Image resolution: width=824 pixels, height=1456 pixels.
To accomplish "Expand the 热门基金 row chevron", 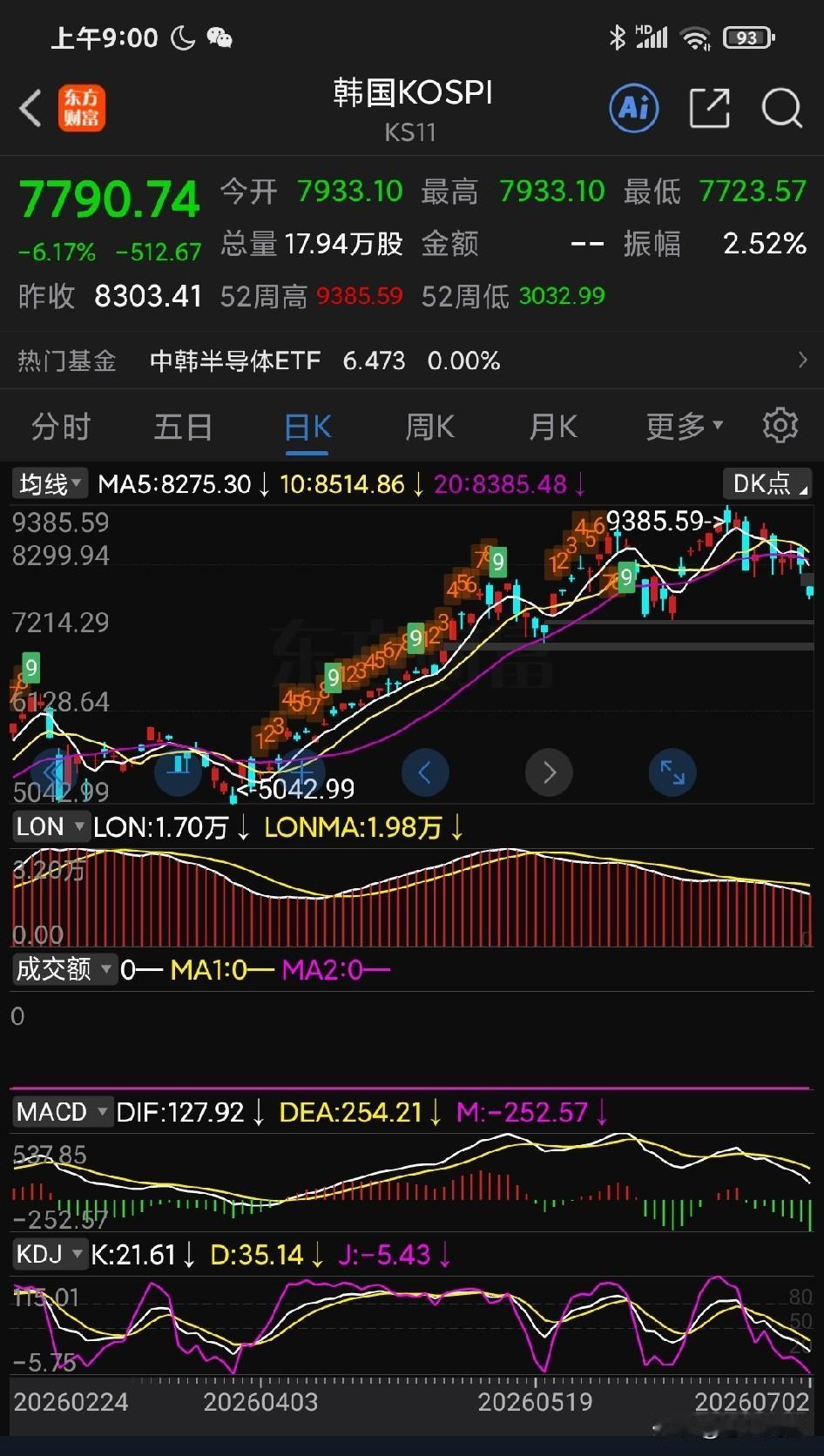I will click(802, 361).
